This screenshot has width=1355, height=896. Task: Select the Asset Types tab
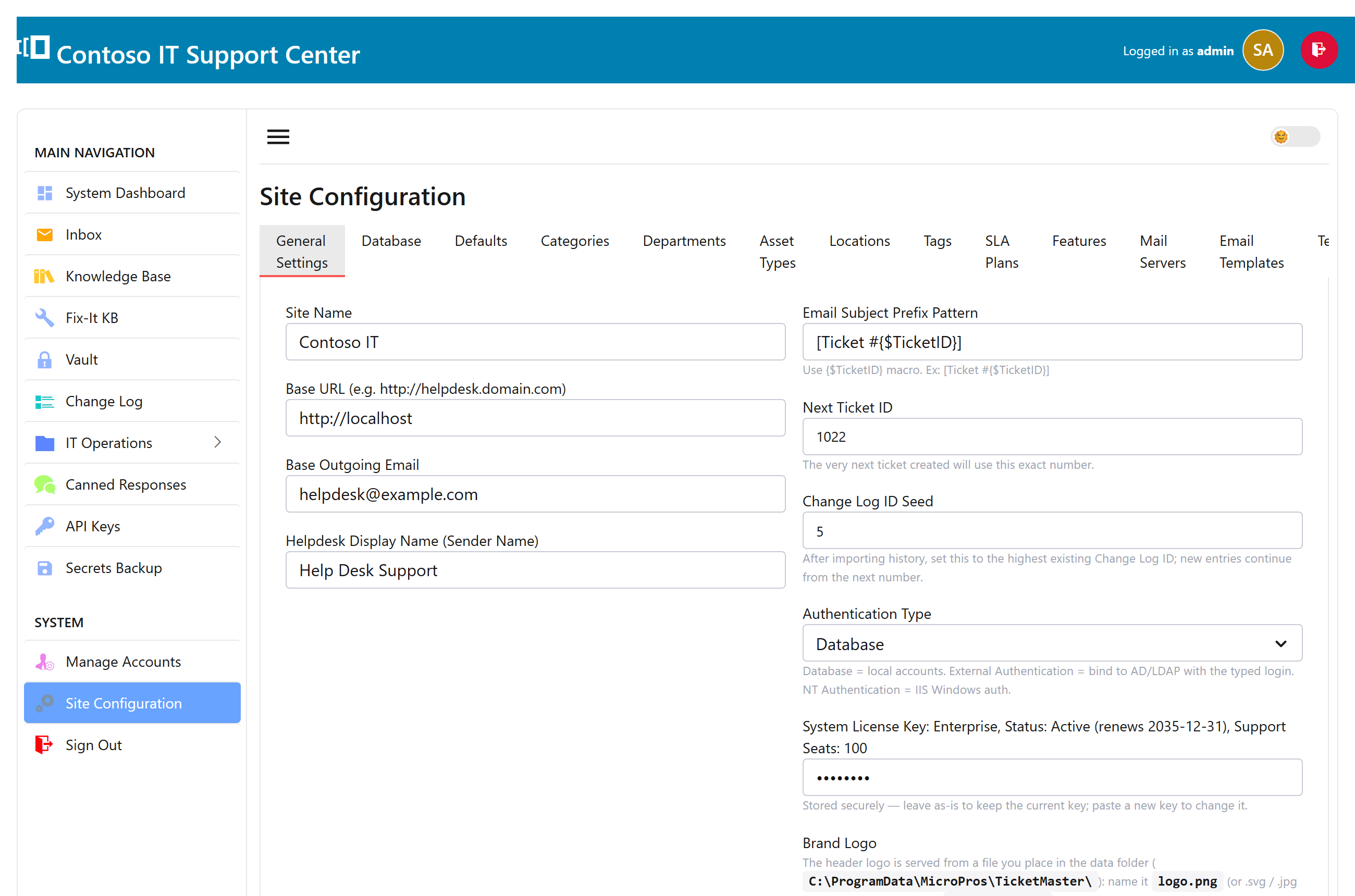[x=778, y=252]
